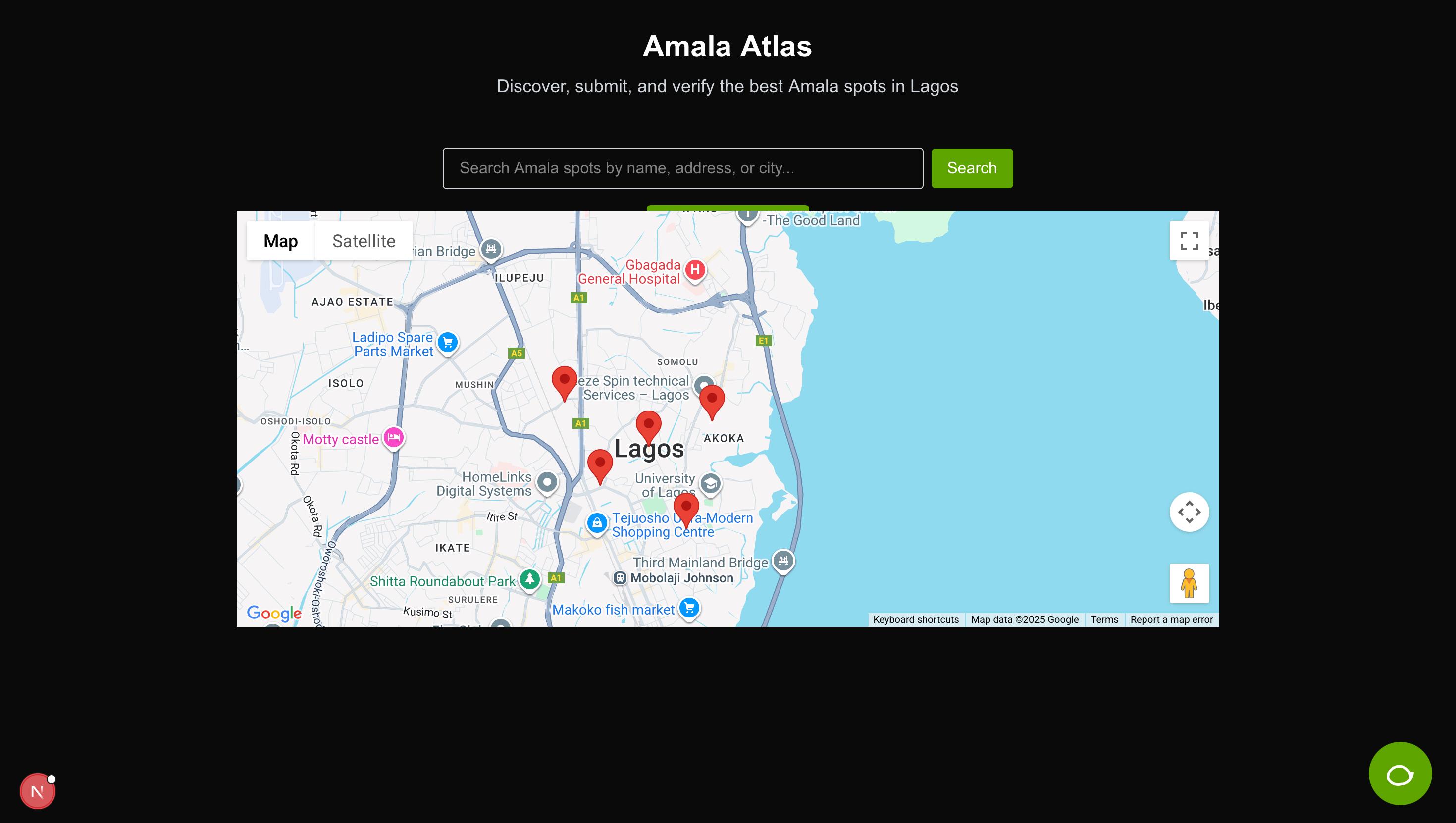Focus the Amala spots search field

(x=682, y=168)
